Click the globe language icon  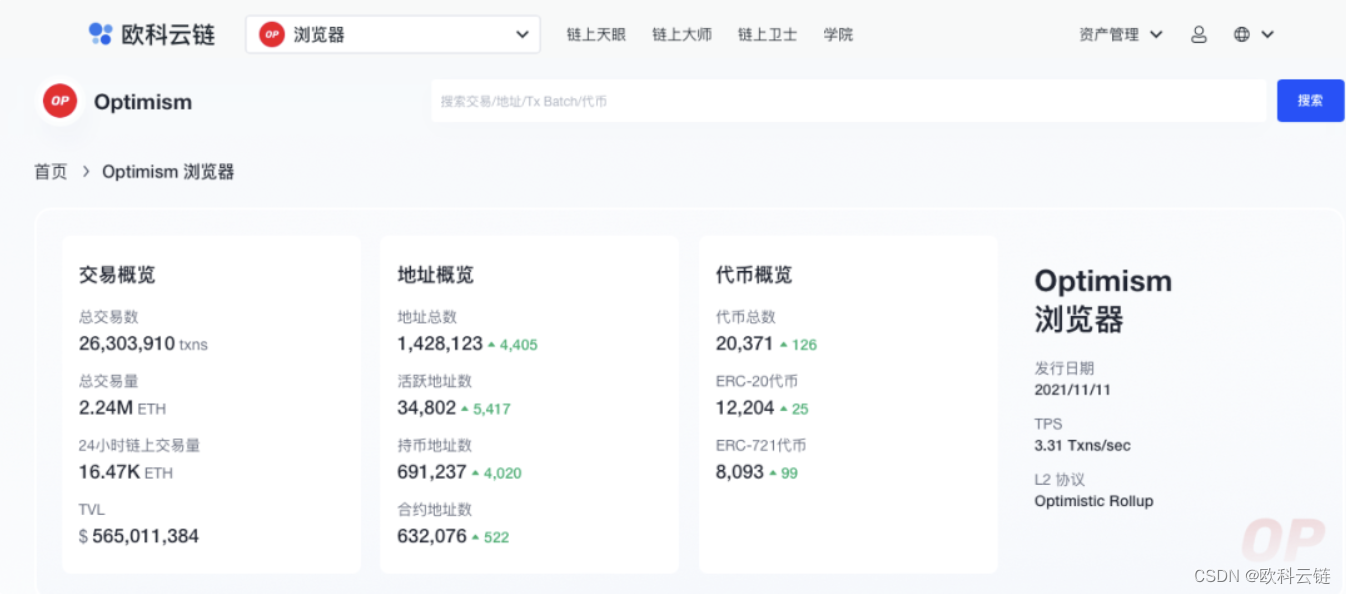(x=1243, y=33)
